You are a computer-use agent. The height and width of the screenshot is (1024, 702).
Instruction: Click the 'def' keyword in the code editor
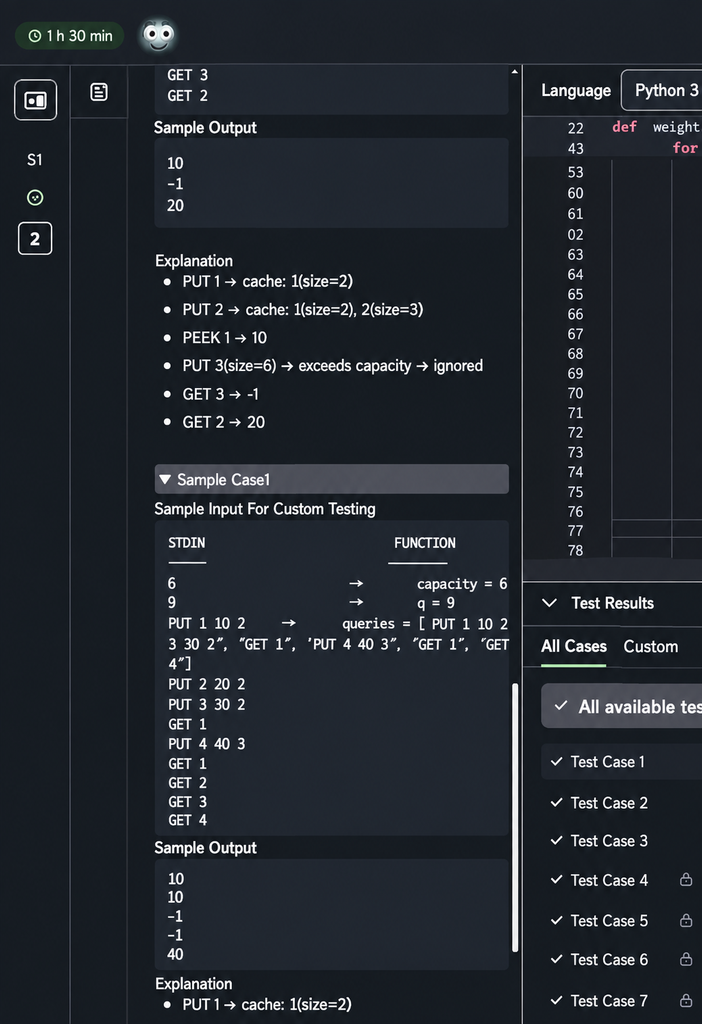point(624,127)
